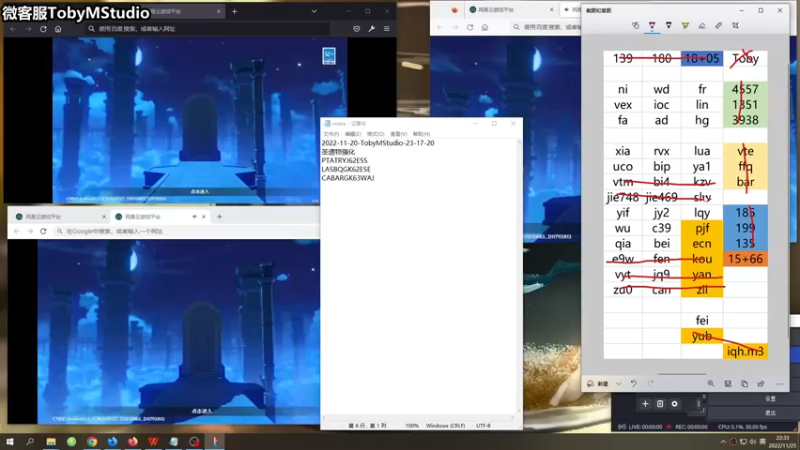This screenshot has height=450, width=800.
Task: Reload the page in top-left Firefox window
Action: point(43,29)
